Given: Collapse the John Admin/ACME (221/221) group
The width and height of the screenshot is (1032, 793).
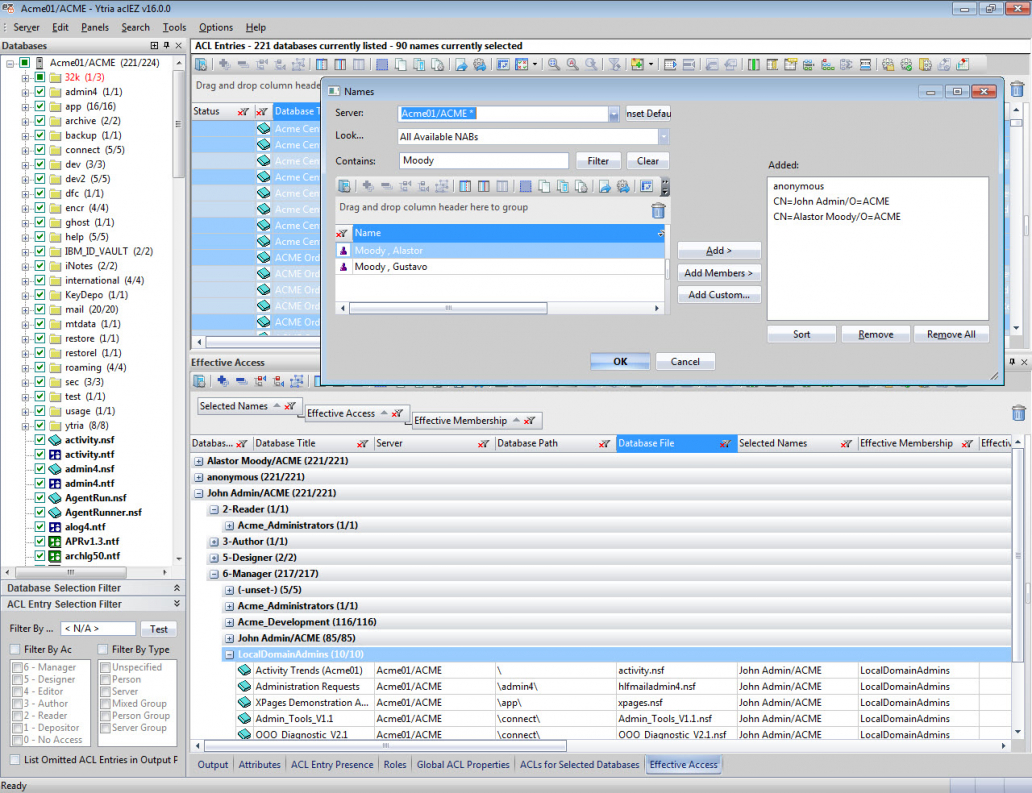Looking at the screenshot, I should [199, 494].
